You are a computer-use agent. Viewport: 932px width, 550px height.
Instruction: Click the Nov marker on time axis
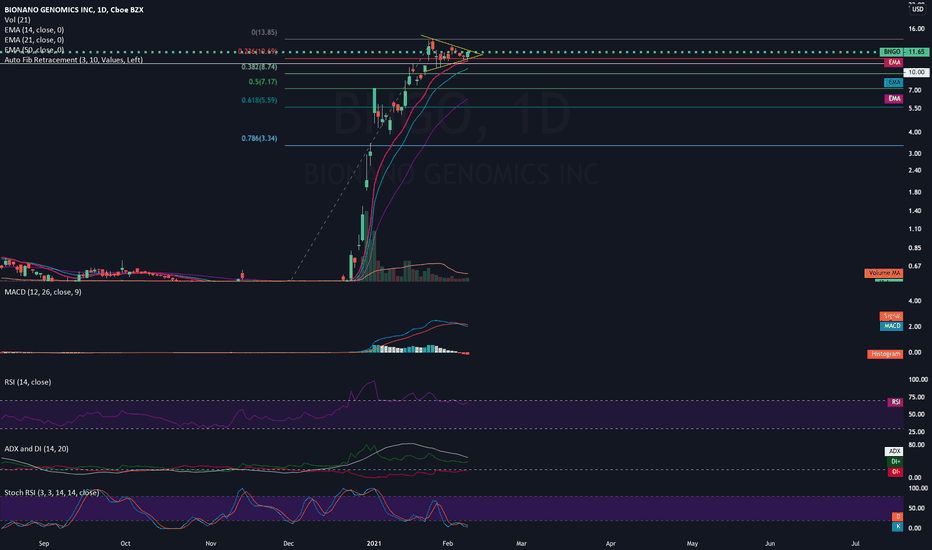(210, 543)
